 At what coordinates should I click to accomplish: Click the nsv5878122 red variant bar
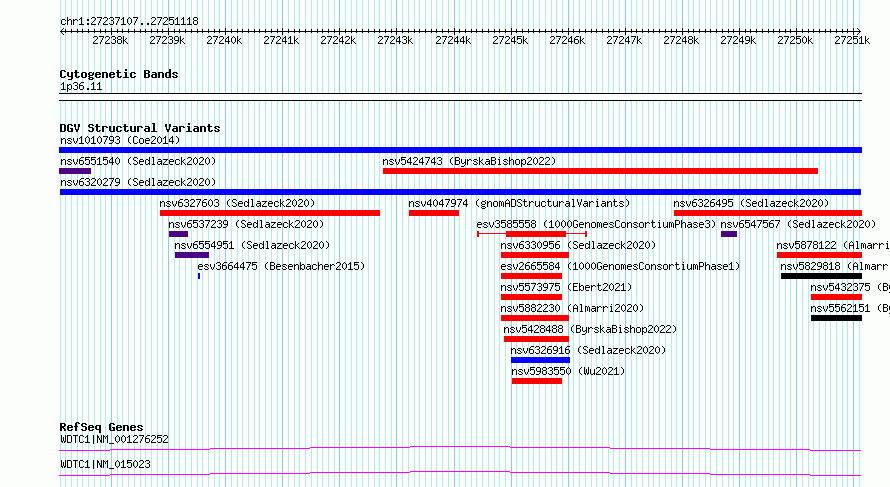tap(820, 255)
